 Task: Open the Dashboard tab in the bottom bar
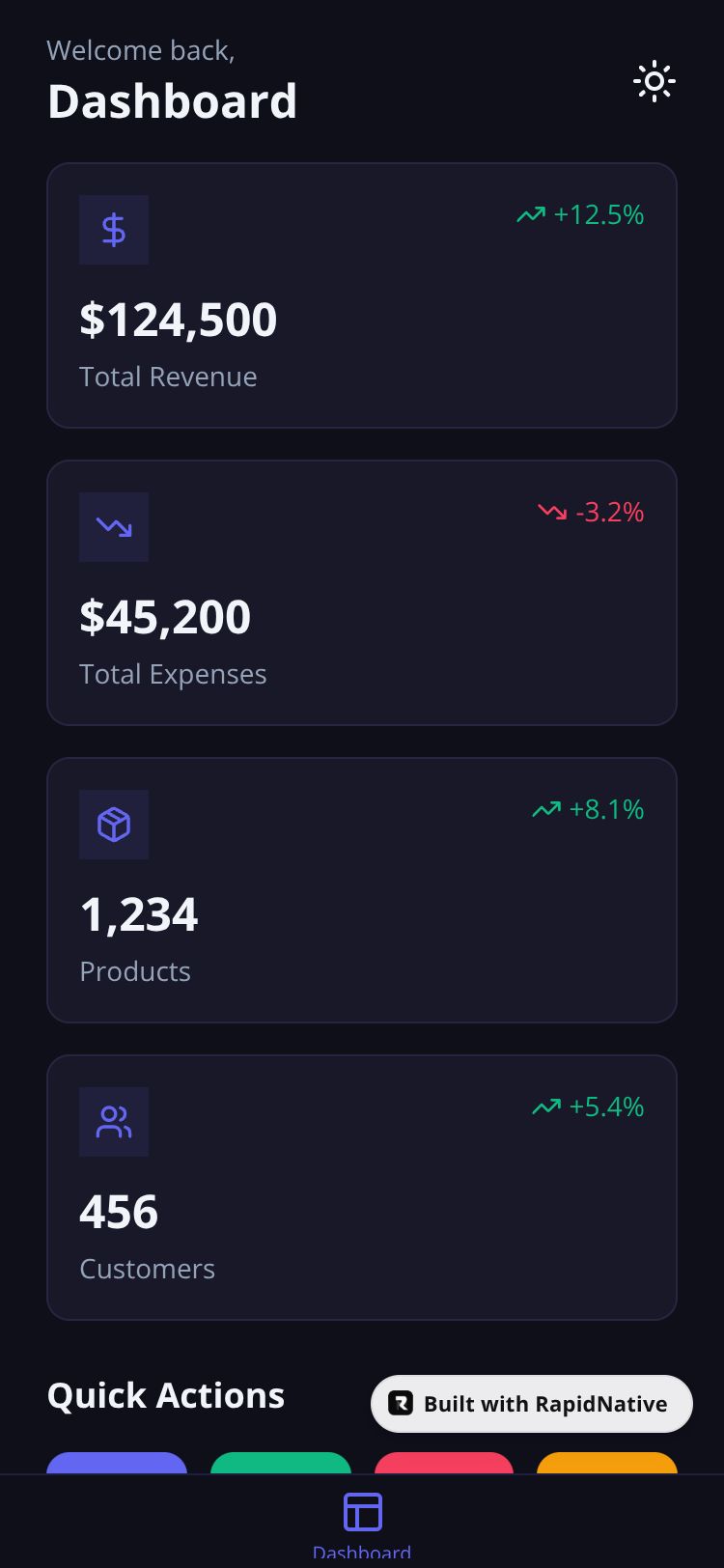(x=362, y=1521)
